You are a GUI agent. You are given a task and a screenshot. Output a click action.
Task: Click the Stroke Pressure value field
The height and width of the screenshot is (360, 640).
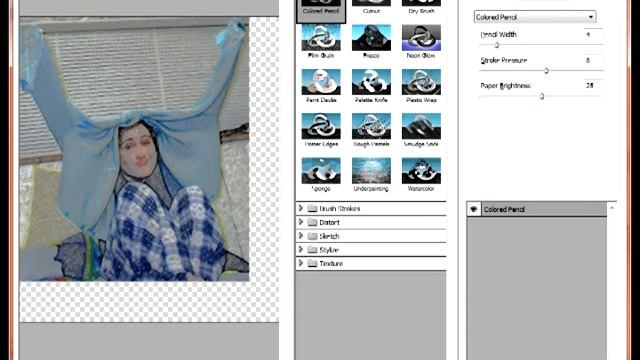(593, 60)
